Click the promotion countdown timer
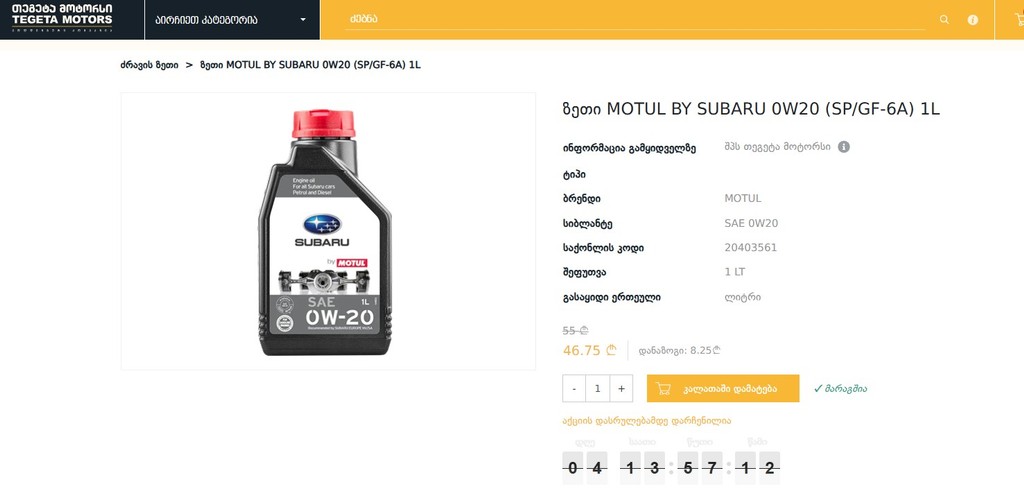This screenshot has height=503, width=1024. 671,467
